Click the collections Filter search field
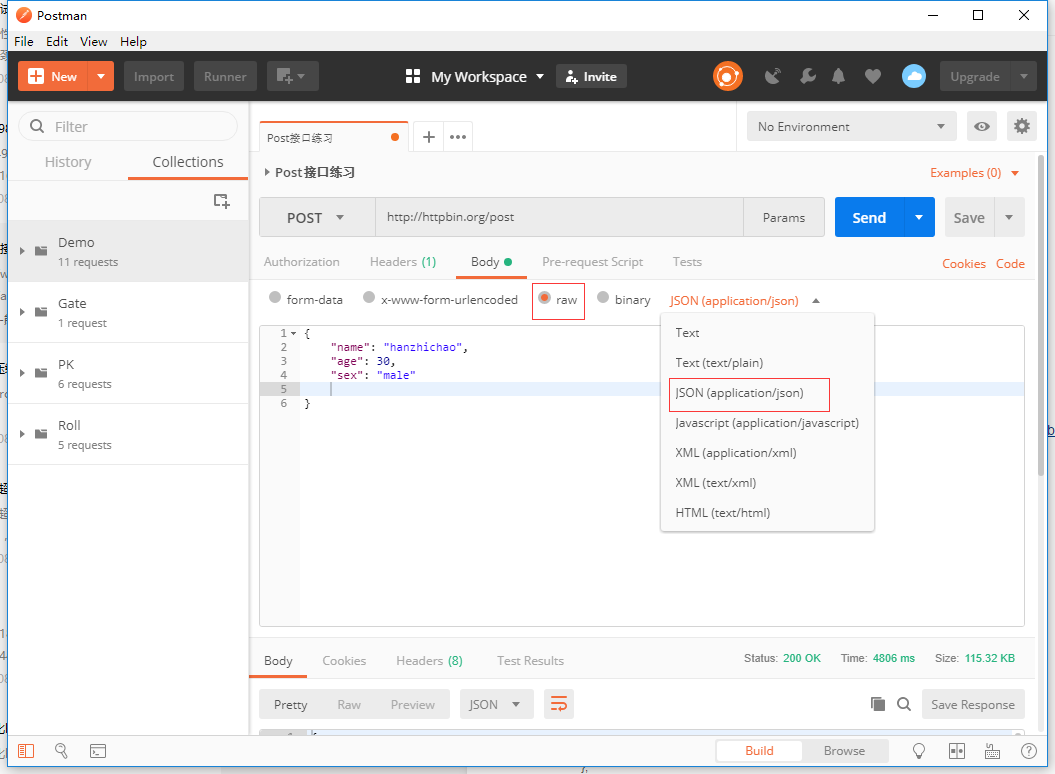 point(128,127)
